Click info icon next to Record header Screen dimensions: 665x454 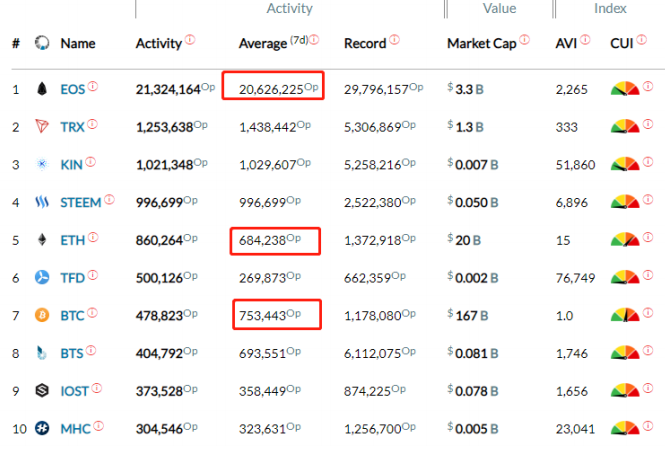pos(394,39)
